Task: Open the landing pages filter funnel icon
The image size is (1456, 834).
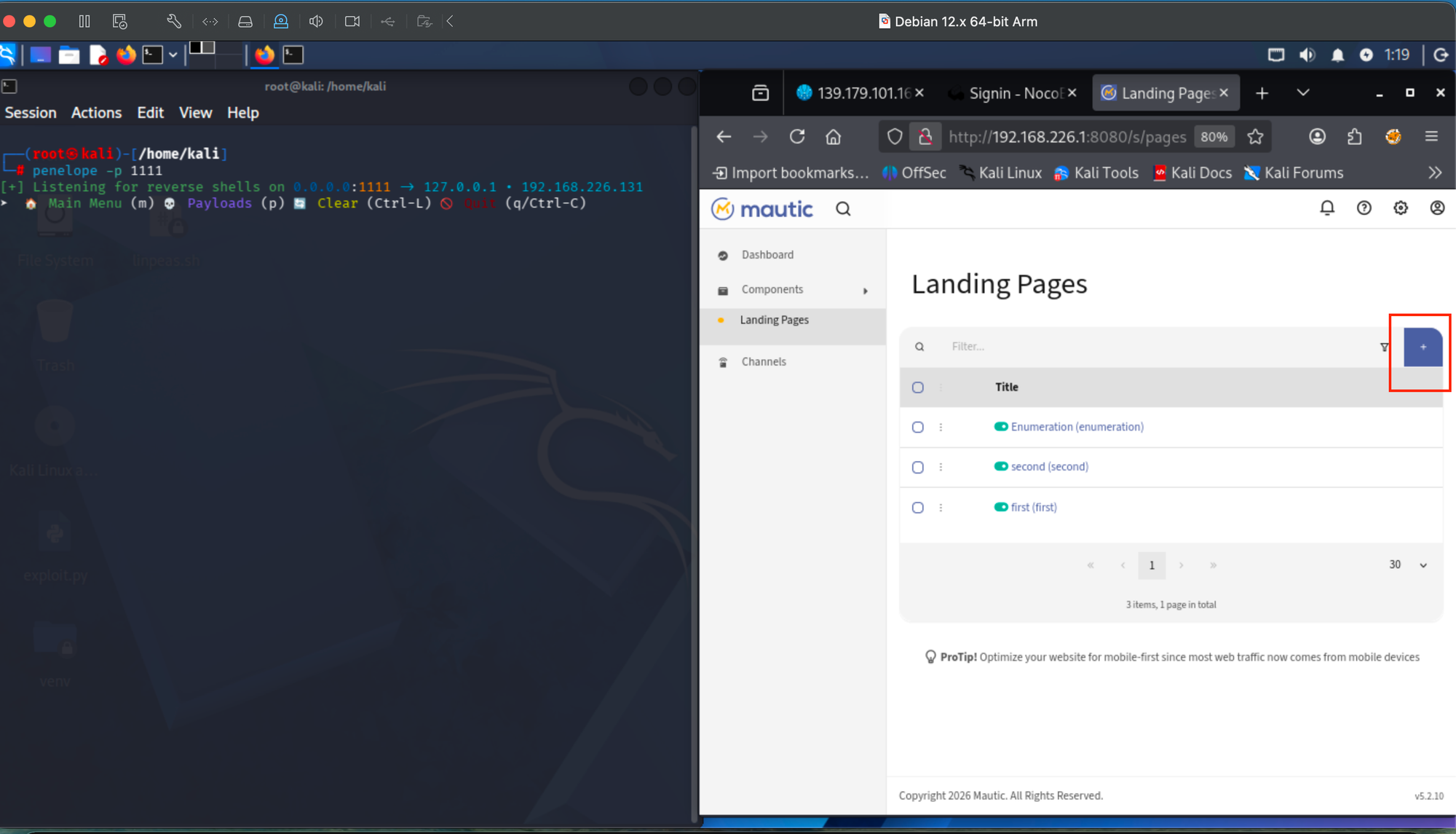Action: point(1384,347)
